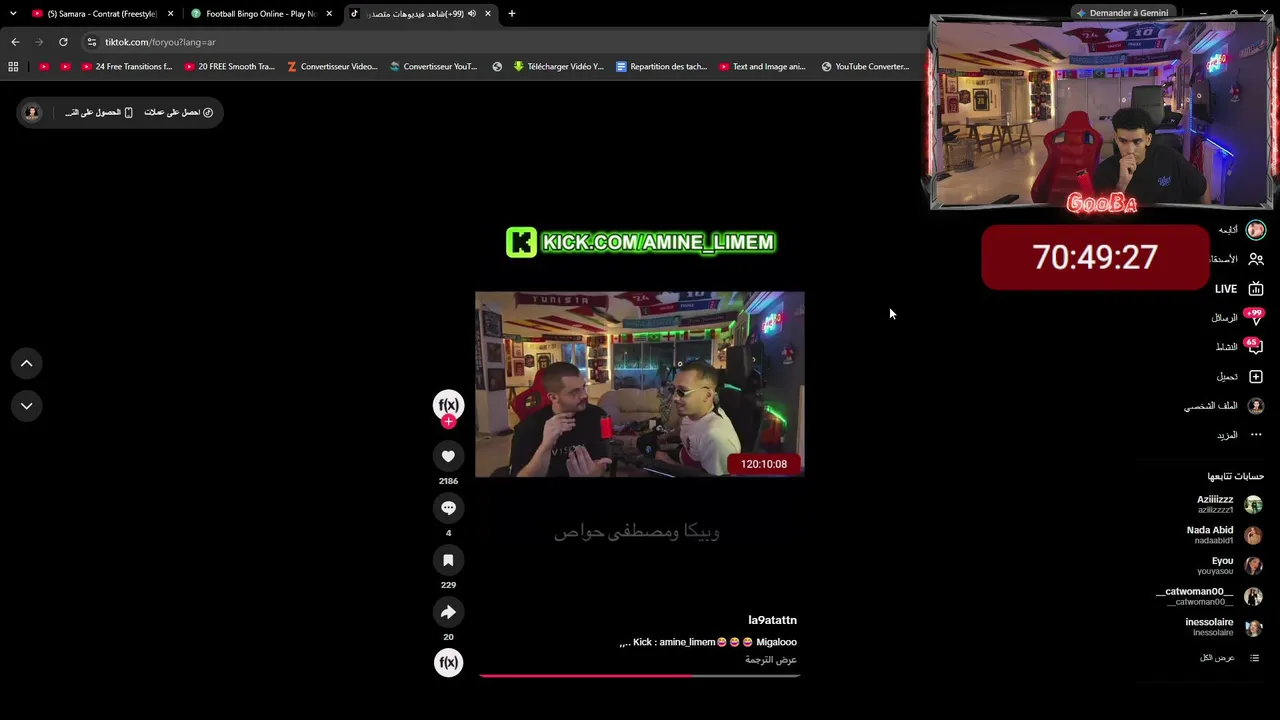Open the Chrome apps grid icon
Image resolution: width=1280 pixels, height=720 pixels.
tap(13, 67)
